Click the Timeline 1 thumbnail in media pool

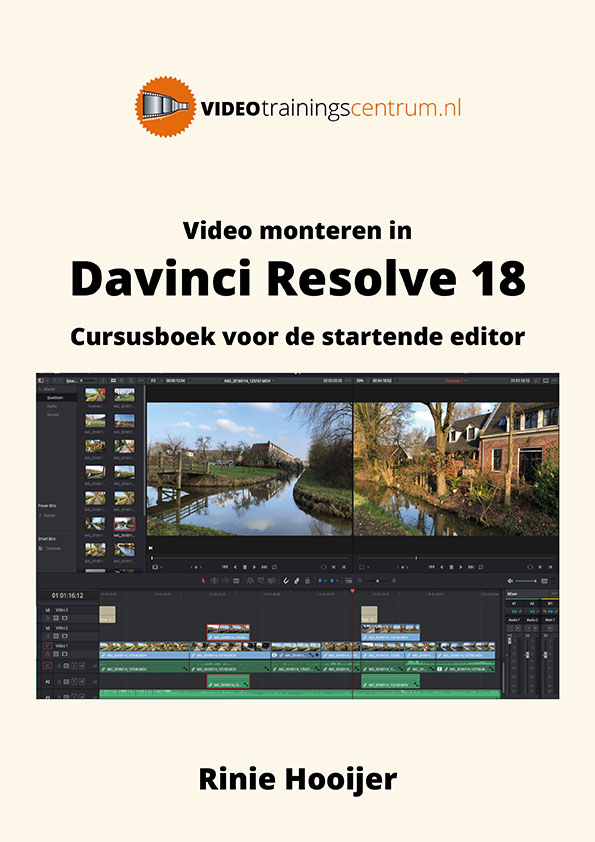95,395
